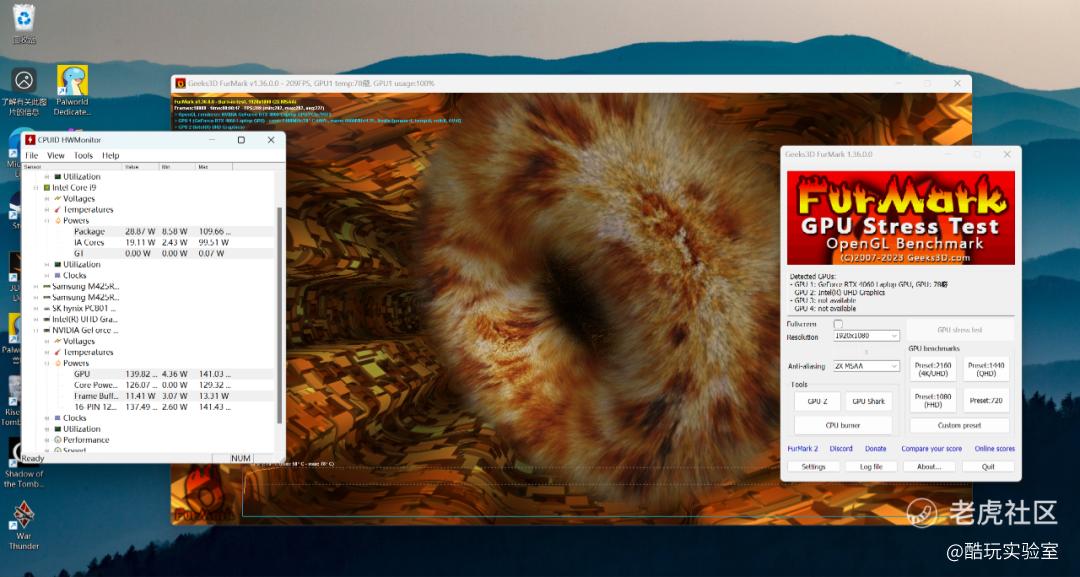
Task: Collapse the NVIDIA GeForce tree node
Action: pos(36,331)
